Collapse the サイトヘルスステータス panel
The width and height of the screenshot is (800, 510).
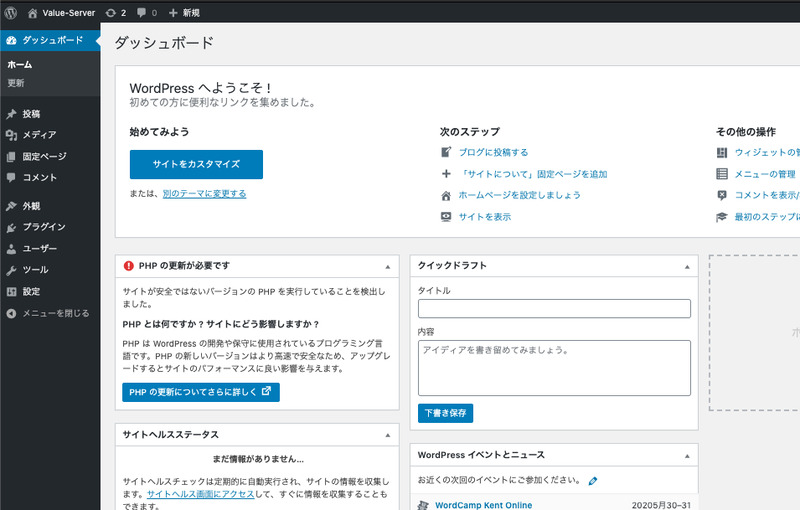click(x=387, y=435)
